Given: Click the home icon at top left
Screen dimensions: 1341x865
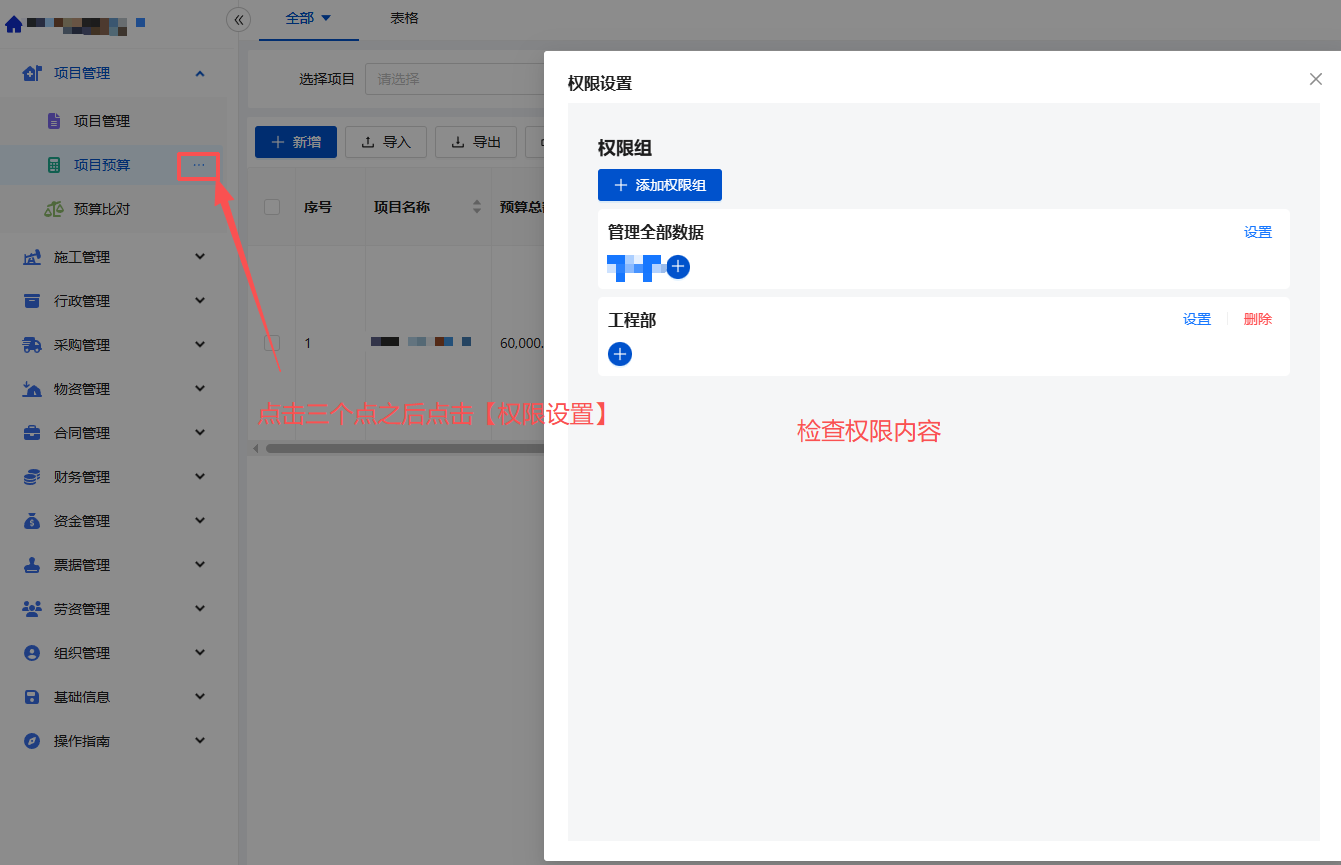Looking at the screenshot, I should (14, 23).
